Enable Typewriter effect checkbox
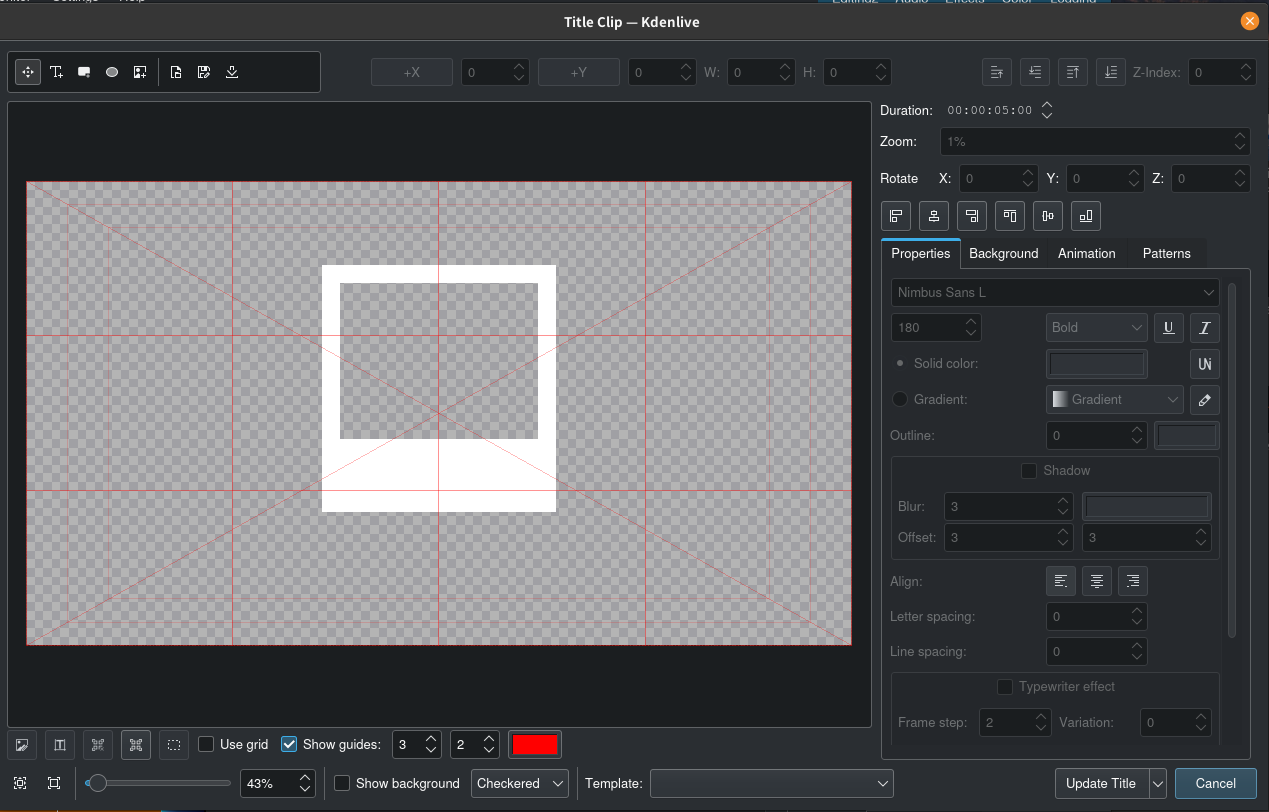The image size is (1269, 812). [1005, 686]
